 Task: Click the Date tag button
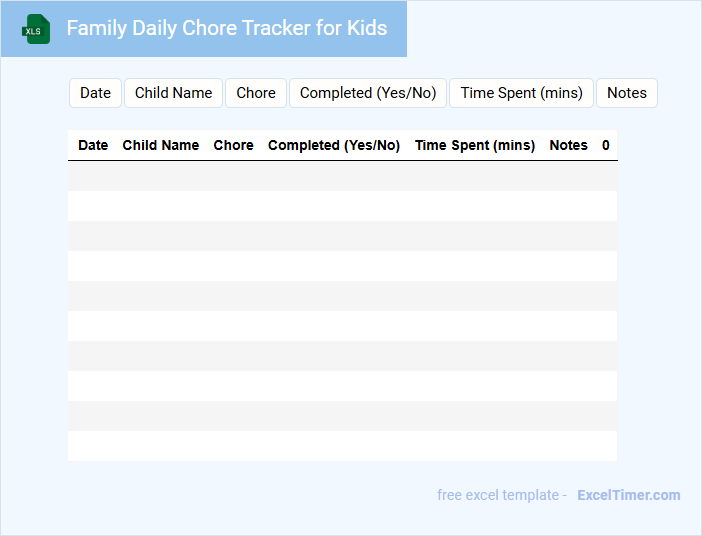95,93
